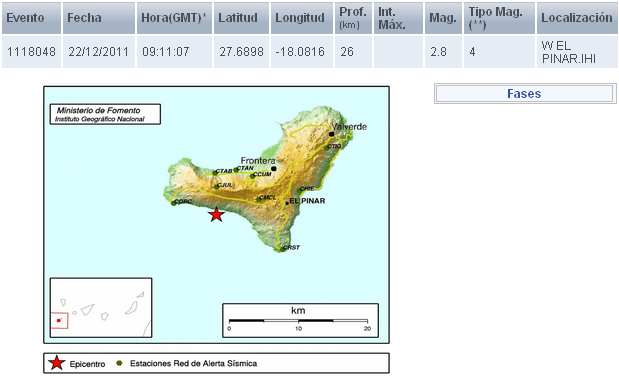Click the Localización column header
The image size is (619, 377).
577,18
